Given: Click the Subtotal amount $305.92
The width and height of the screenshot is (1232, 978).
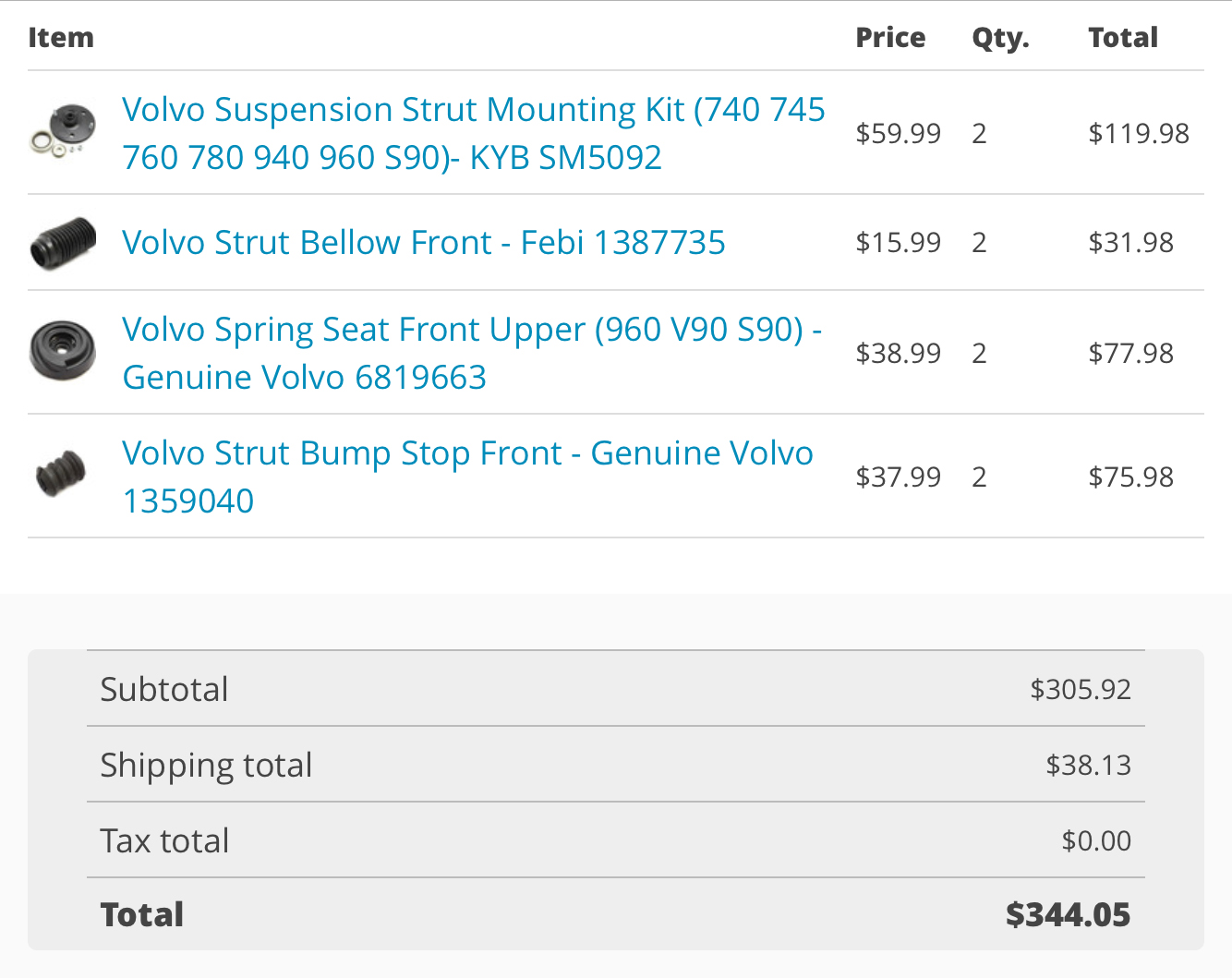Looking at the screenshot, I should point(1081,689).
